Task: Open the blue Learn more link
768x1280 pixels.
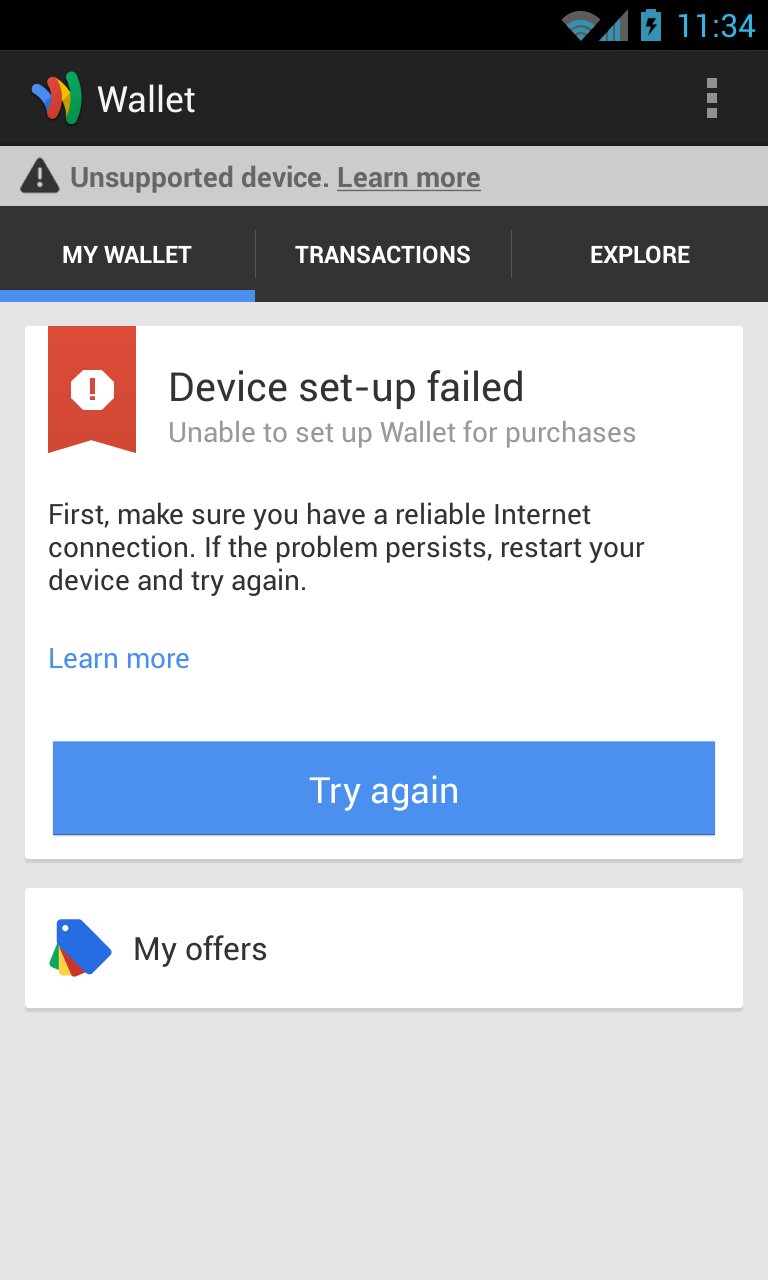Action: click(119, 658)
